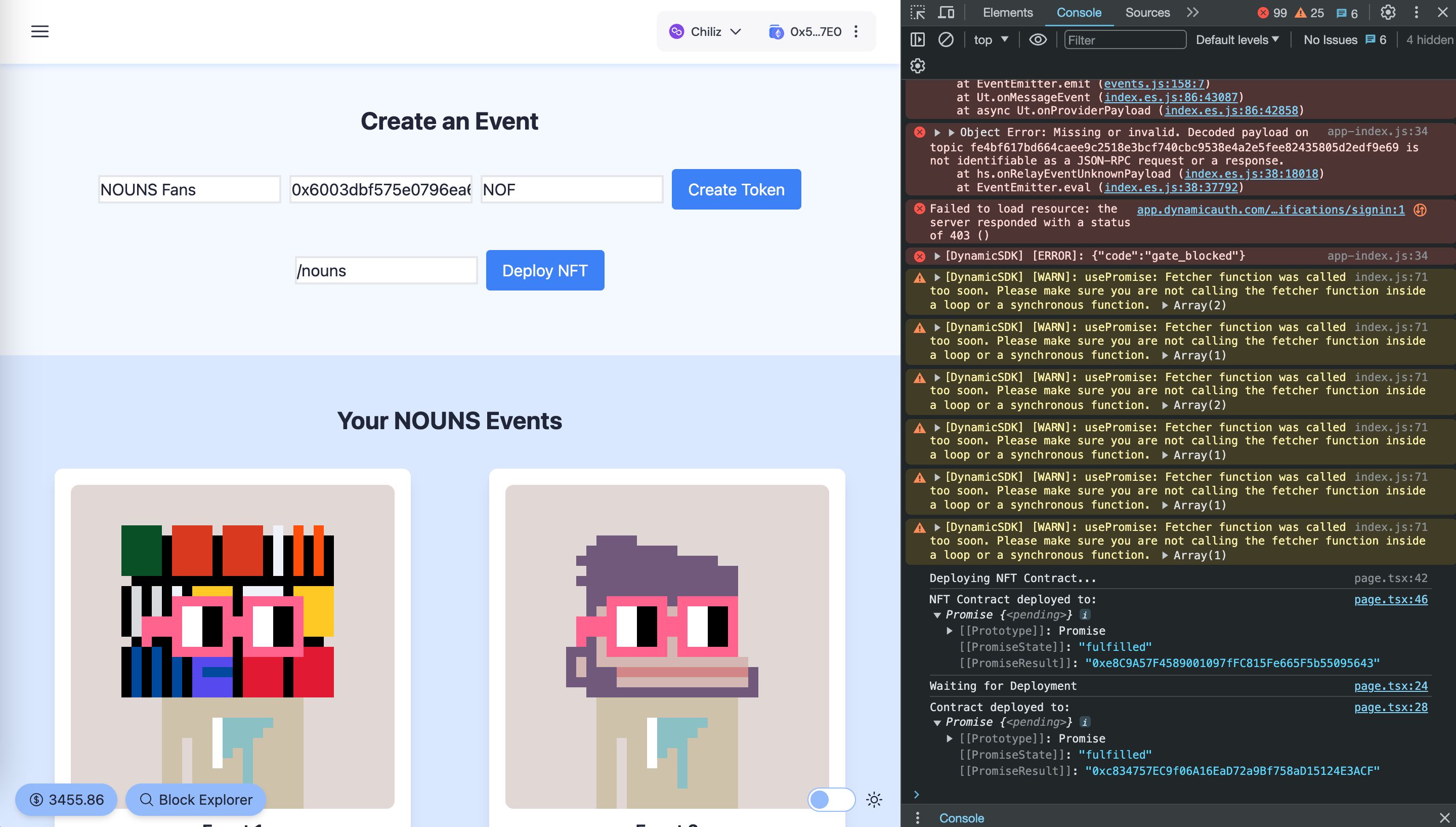Open the Chiliz network dropdown
The height and width of the screenshot is (827, 1456).
pos(706,32)
